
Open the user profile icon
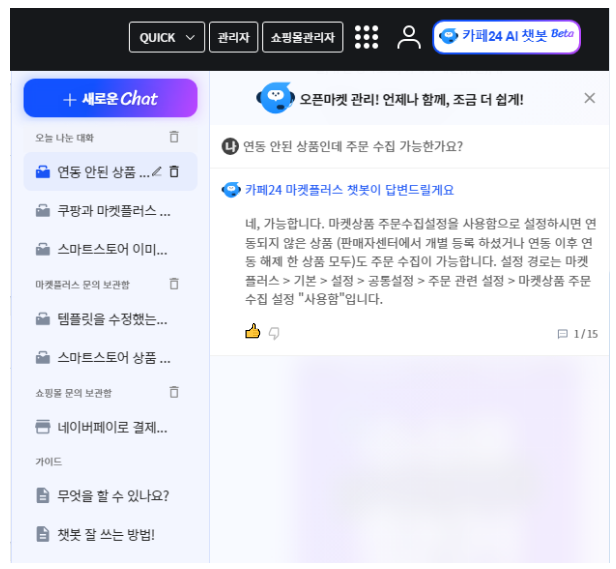[x=409, y=37]
